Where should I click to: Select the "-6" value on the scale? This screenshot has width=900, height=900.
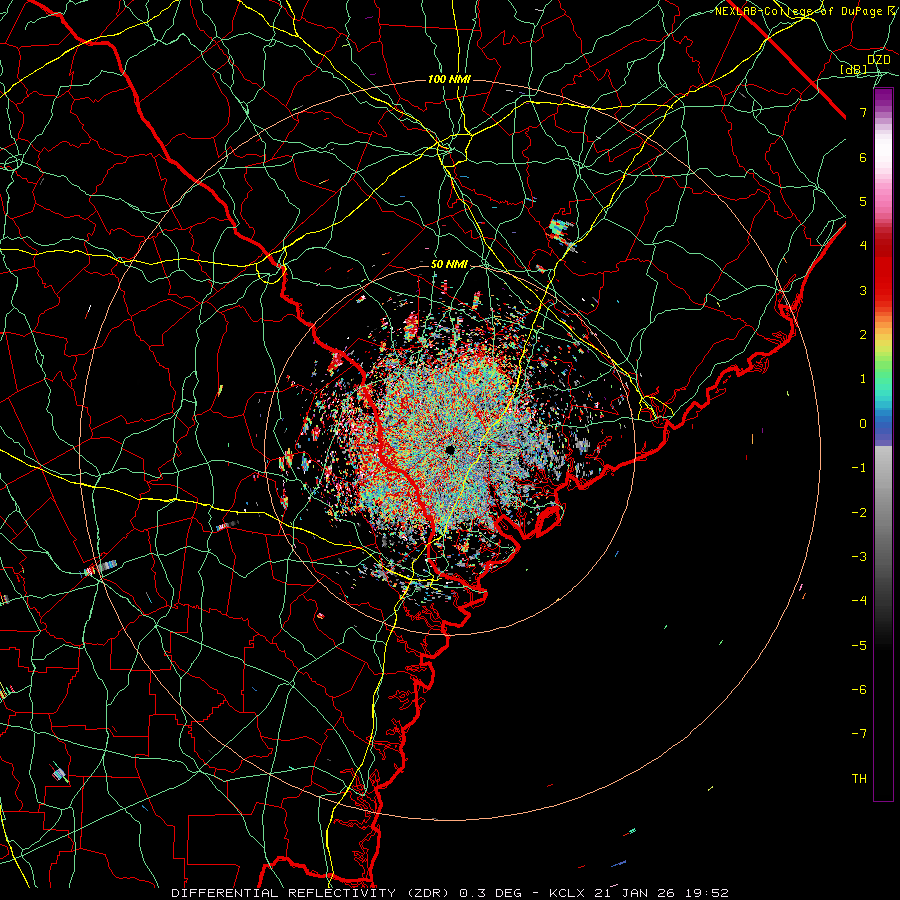[859, 690]
